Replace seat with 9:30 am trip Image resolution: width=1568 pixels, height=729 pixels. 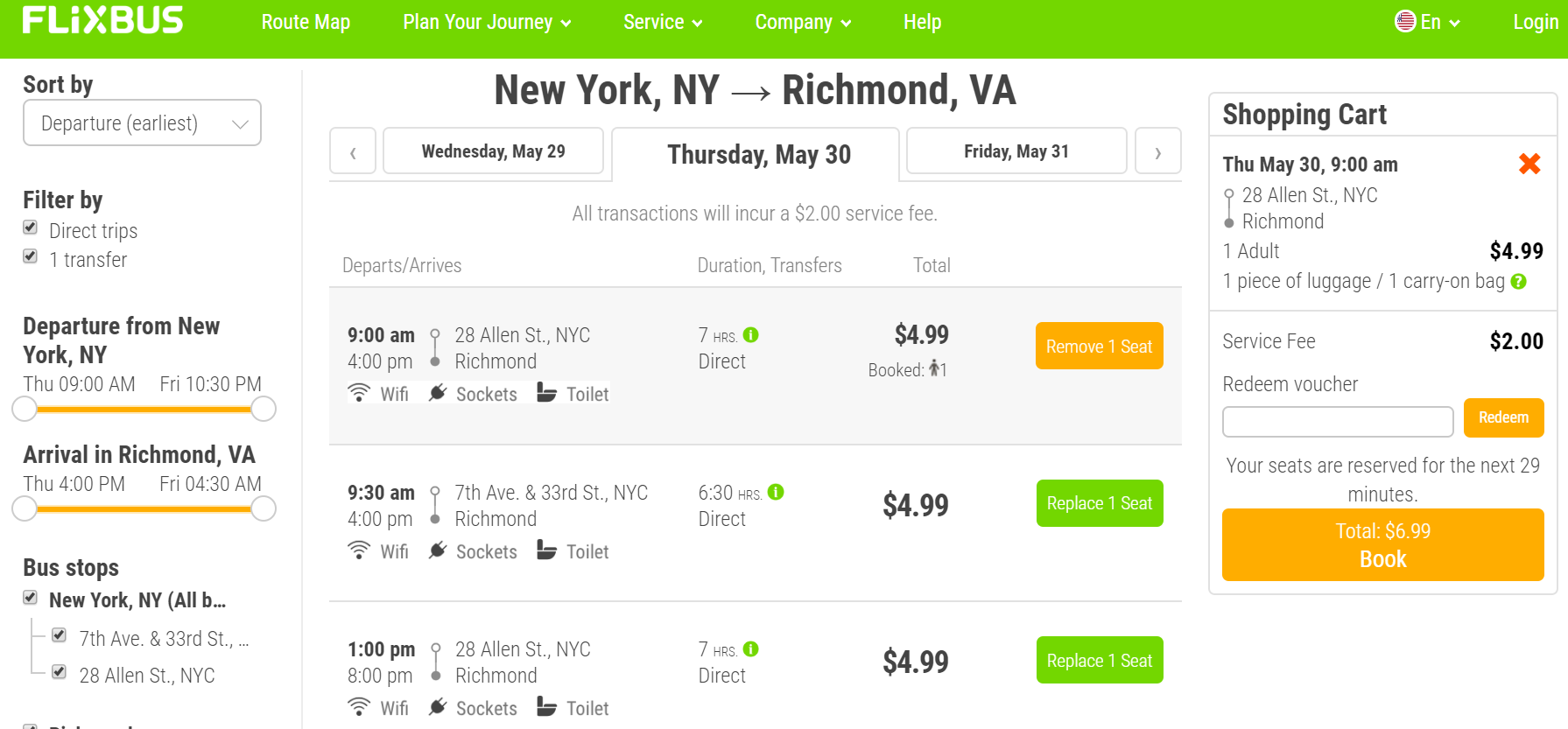click(1099, 503)
